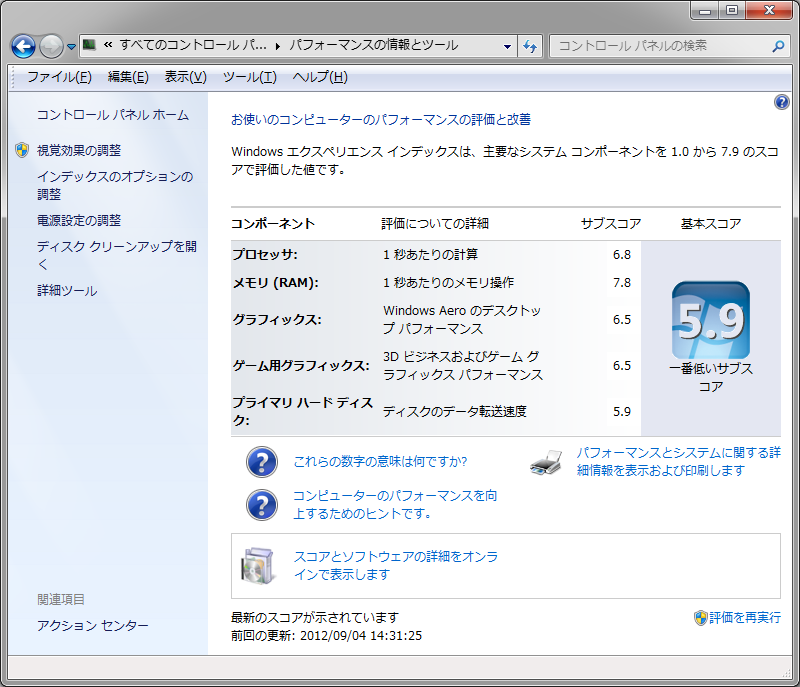800x687 pixels.
Task: Open インデックスのオプションの調整 link
Action: pos(115,185)
